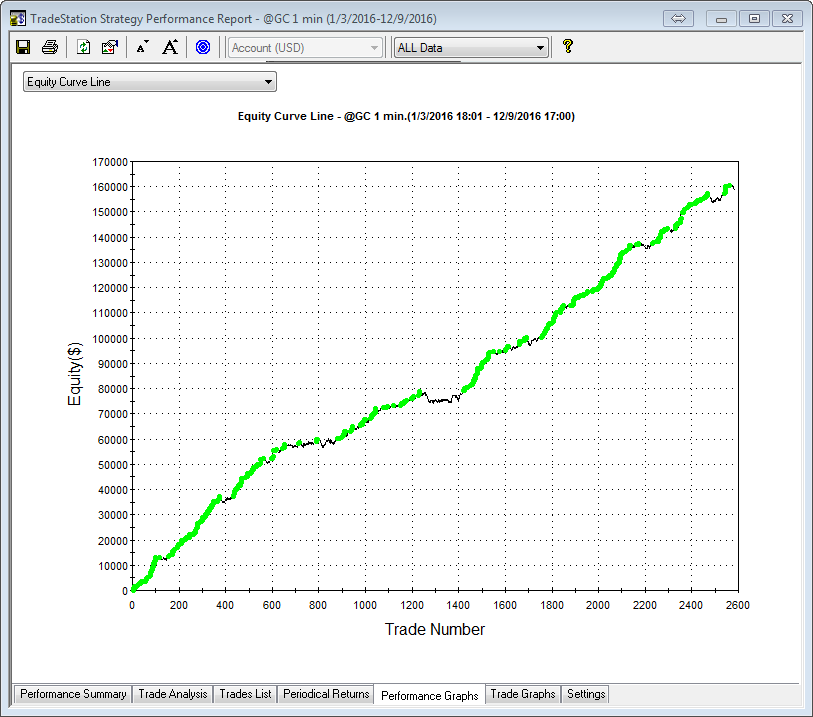Open the ALL Data dropdown
Screen dimensions: 813x717
point(471,47)
